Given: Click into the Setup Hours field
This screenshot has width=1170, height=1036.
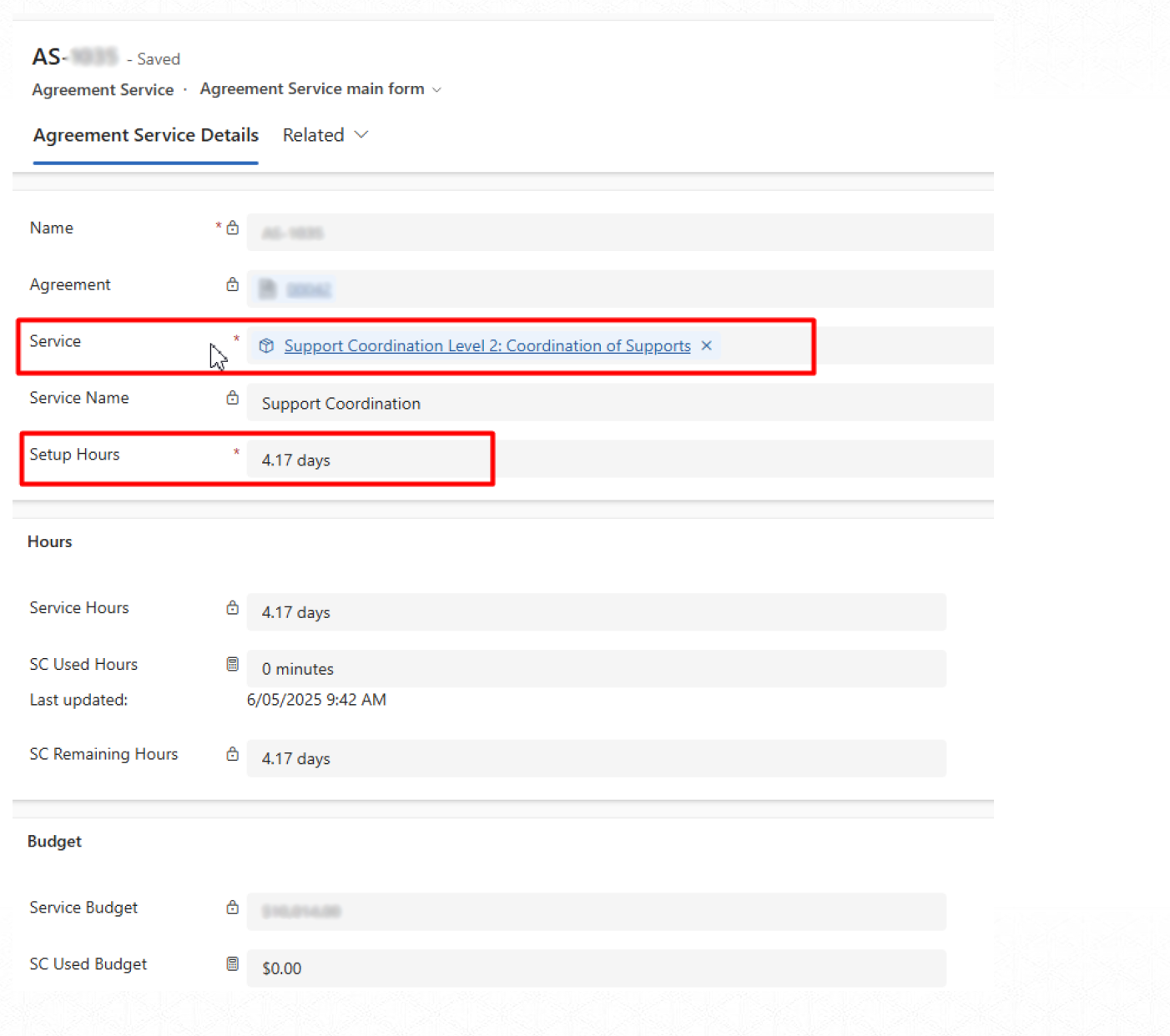Looking at the screenshot, I should pos(367,460).
